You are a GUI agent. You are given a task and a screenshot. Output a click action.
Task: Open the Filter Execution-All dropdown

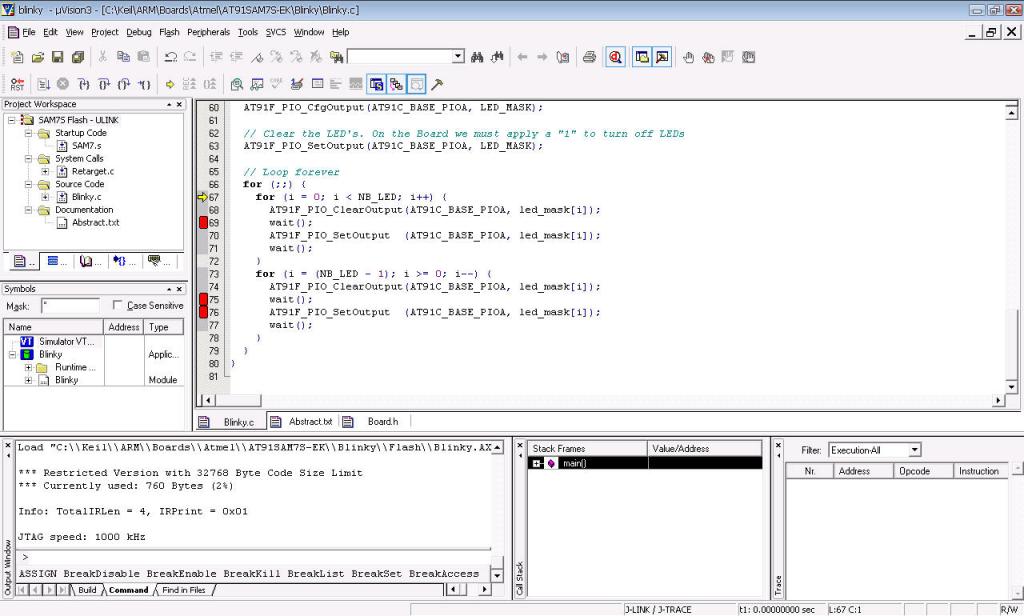pos(914,450)
